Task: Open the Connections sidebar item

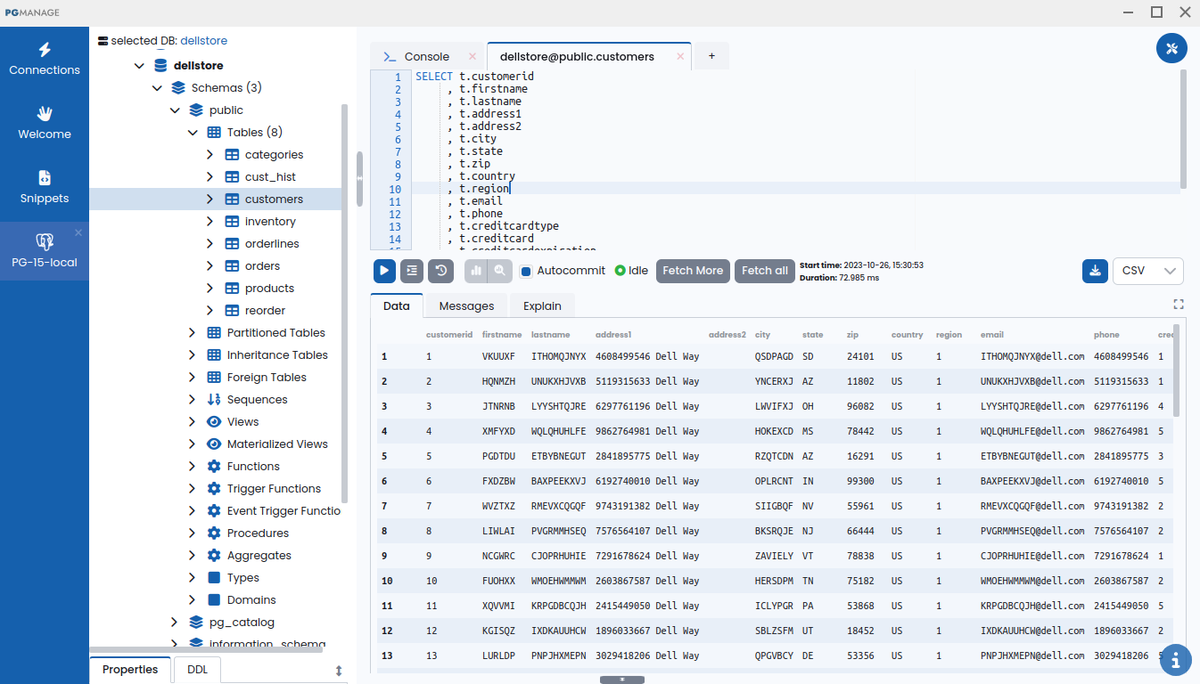Action: coord(44,58)
